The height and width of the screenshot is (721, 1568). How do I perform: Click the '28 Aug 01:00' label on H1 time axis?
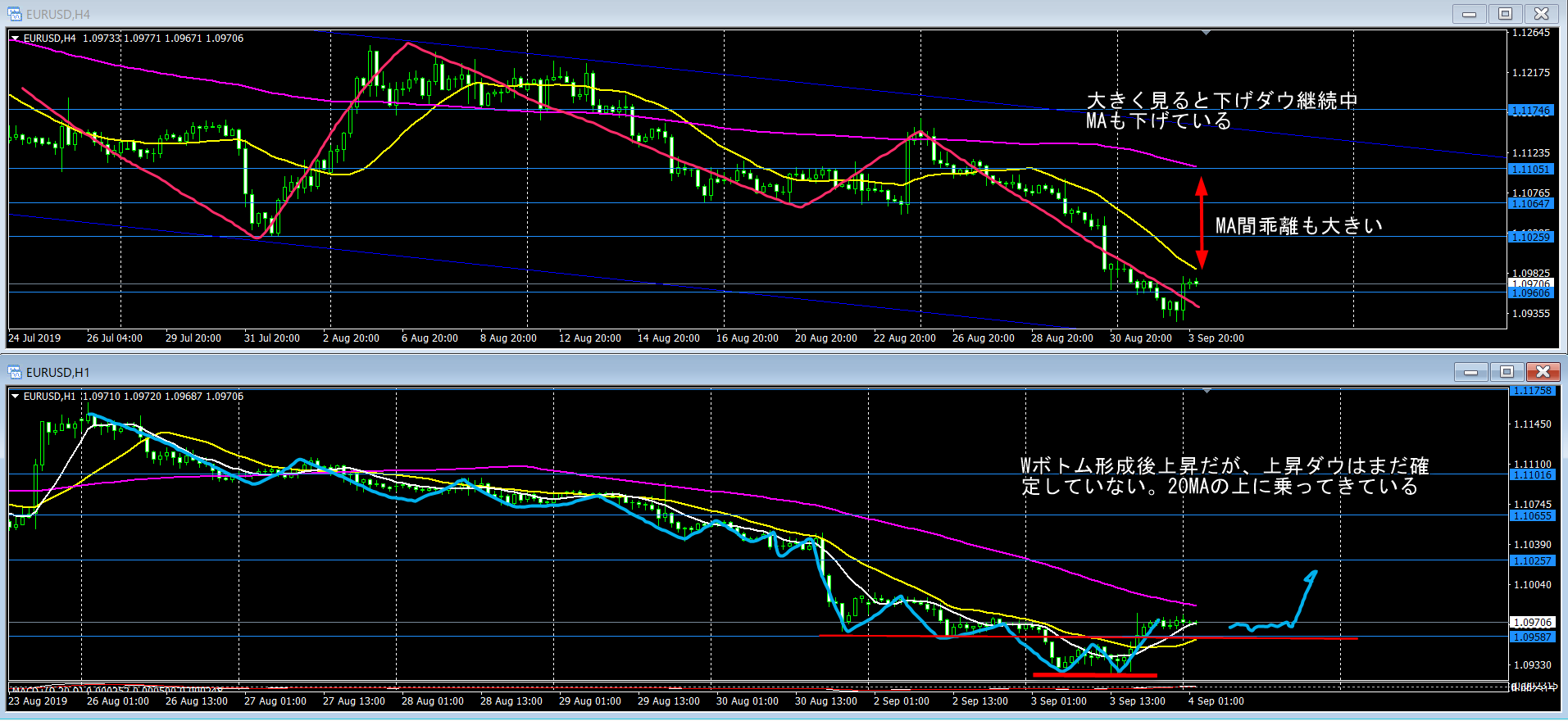coord(432,701)
